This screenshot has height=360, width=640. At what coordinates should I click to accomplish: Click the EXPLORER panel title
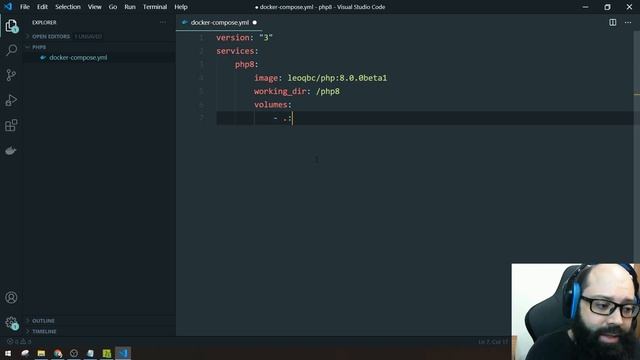44,22
